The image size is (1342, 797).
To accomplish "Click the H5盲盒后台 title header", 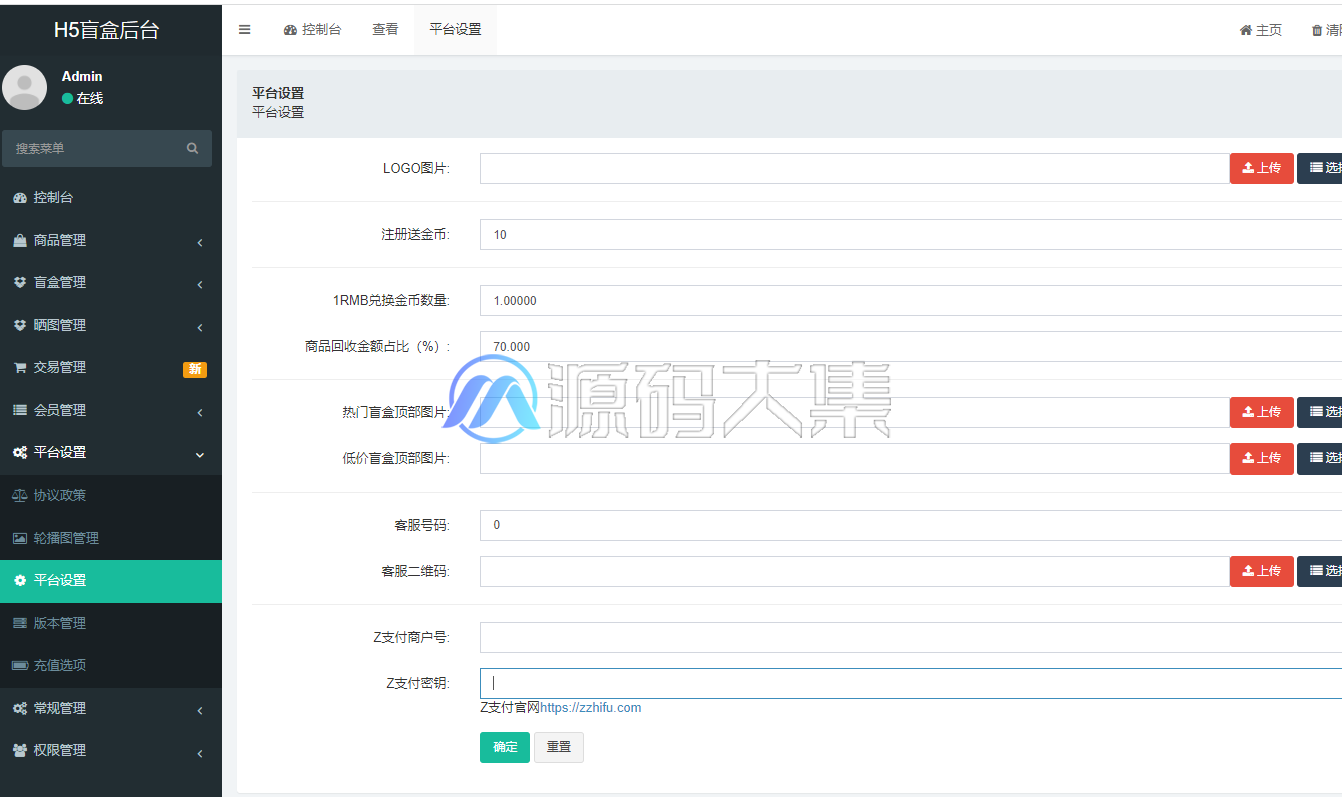I will click(107, 30).
